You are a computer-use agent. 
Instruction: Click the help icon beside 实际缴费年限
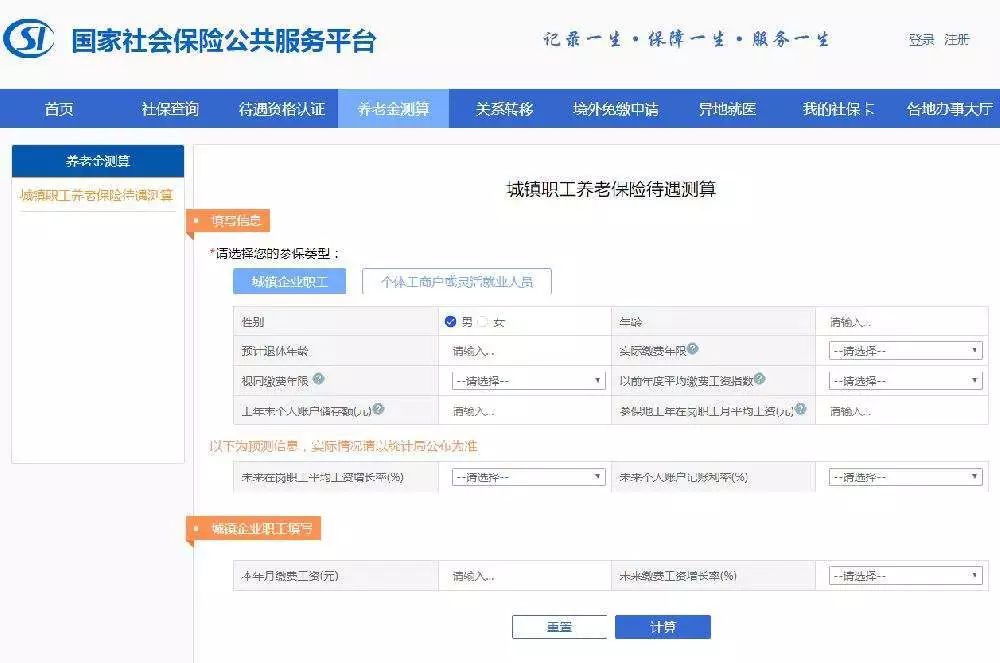(x=693, y=349)
